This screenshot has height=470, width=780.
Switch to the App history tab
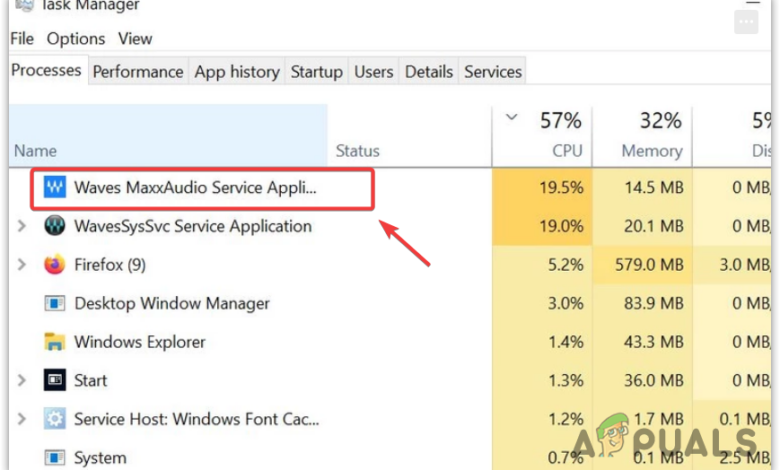tap(237, 72)
